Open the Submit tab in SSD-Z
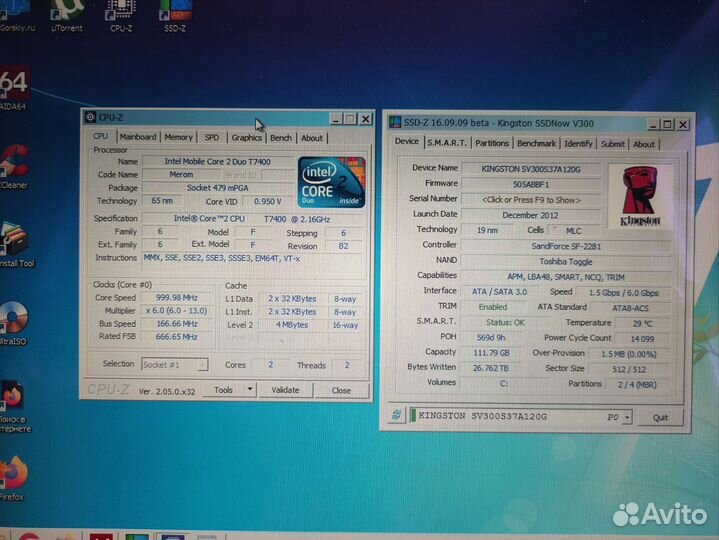719x540 pixels. tap(613, 144)
